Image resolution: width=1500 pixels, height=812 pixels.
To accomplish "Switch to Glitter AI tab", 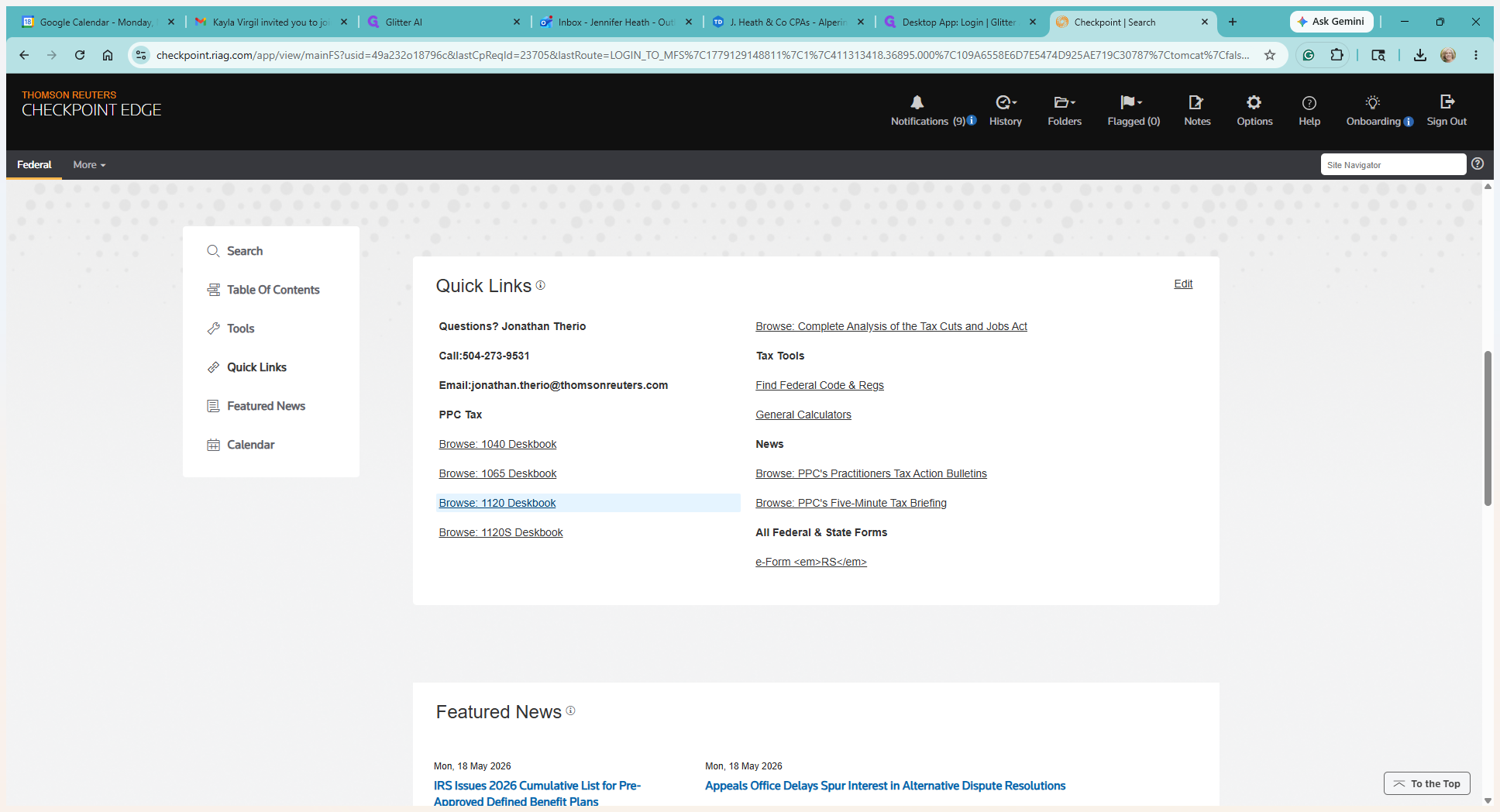I will 442,22.
